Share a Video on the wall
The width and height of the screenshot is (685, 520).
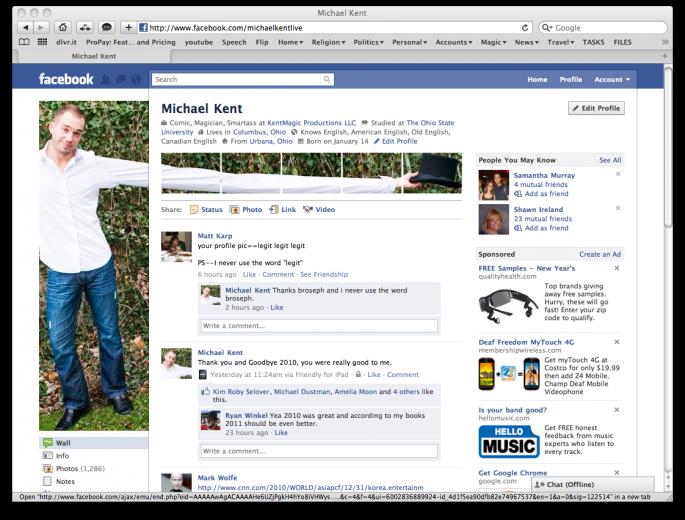click(x=319, y=210)
